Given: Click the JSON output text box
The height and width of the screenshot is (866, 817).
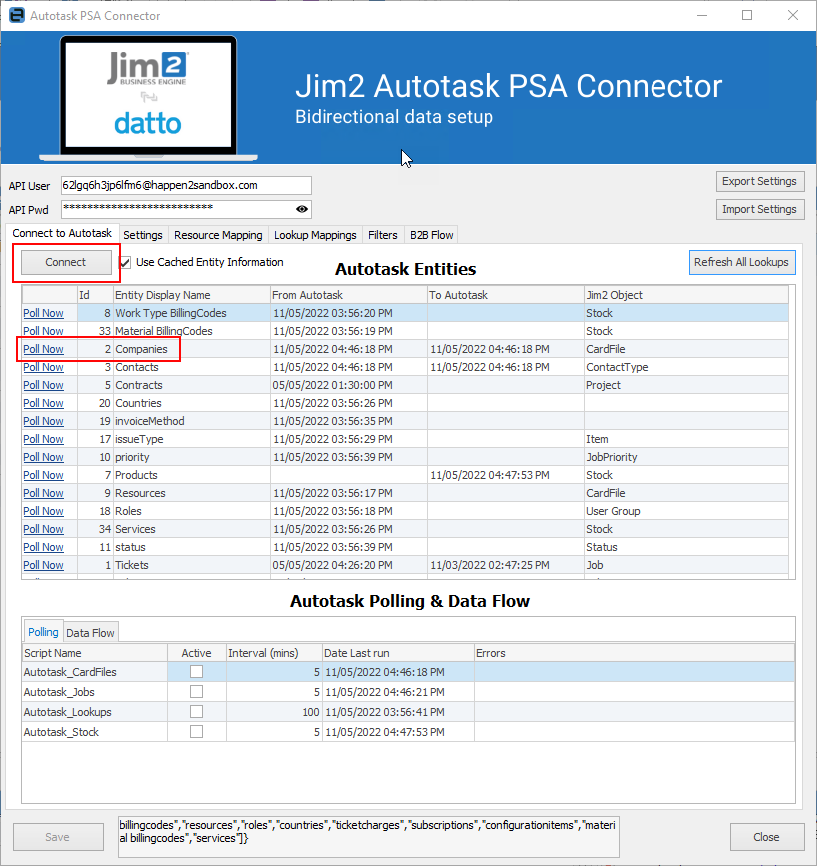Looking at the screenshot, I should coord(369,837).
